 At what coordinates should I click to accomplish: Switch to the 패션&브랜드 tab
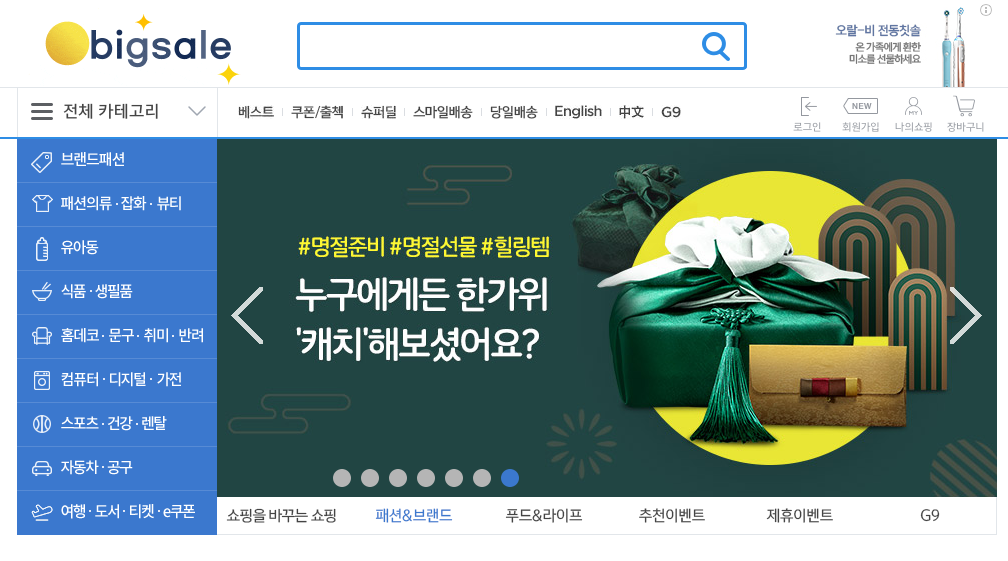click(414, 515)
